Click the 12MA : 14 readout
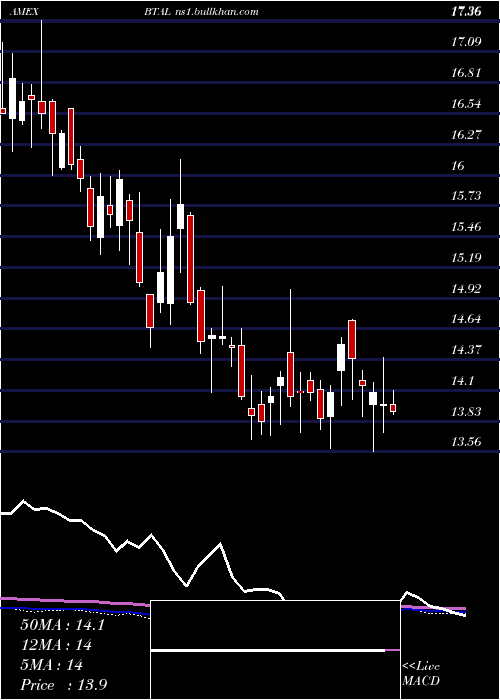Viewport: 500px width, 700px height. tap(56, 645)
